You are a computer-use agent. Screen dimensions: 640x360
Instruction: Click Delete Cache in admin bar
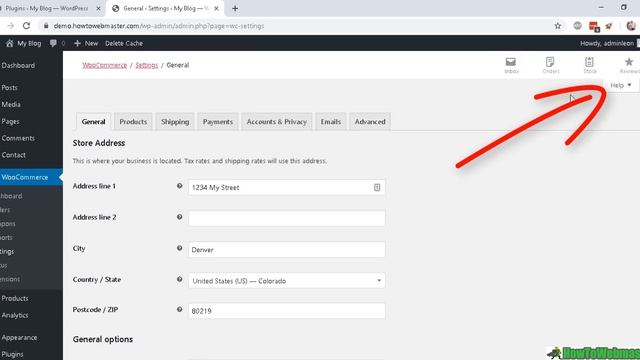pyautogui.click(x=124, y=43)
